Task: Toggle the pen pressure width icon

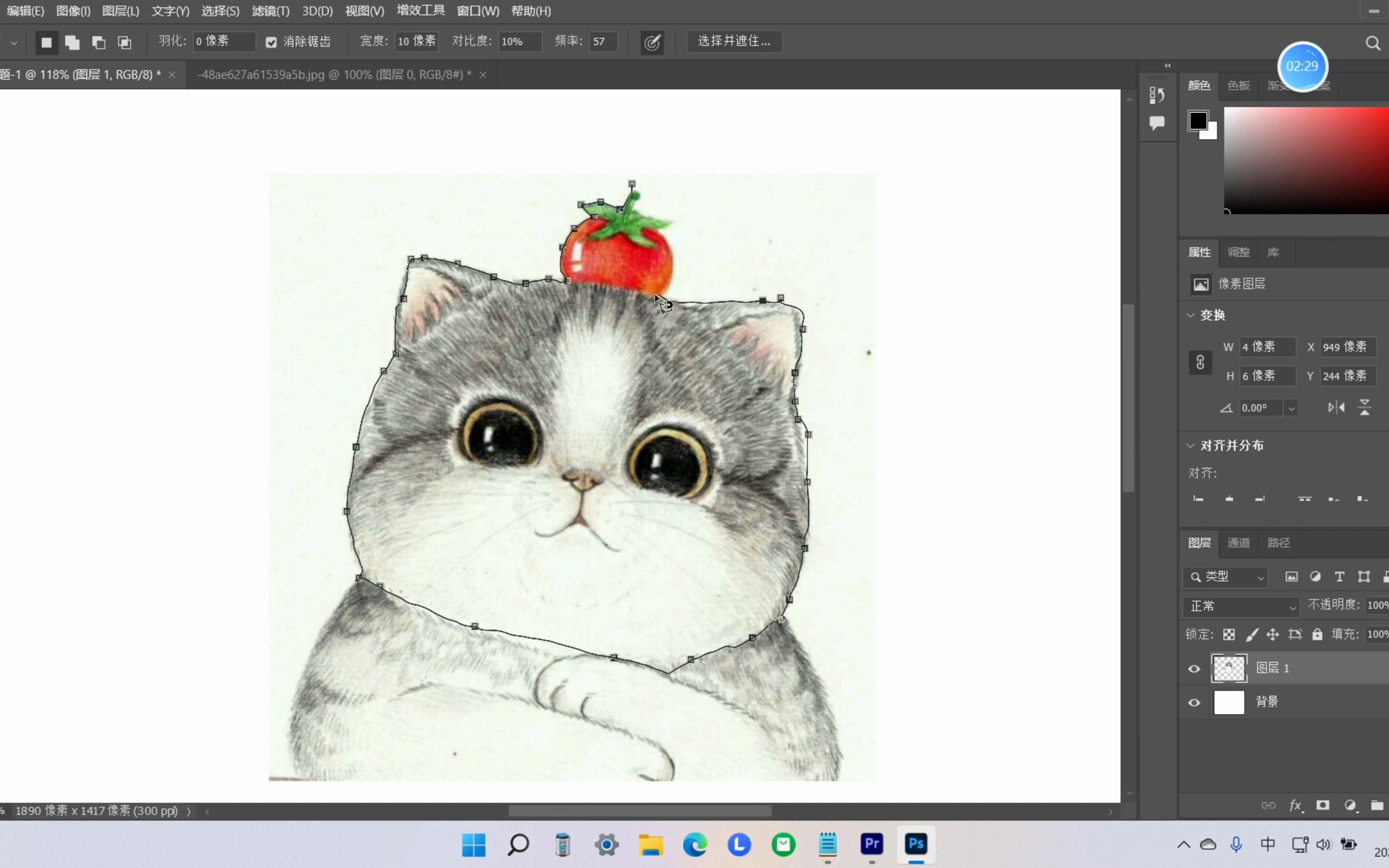Action: [652, 42]
